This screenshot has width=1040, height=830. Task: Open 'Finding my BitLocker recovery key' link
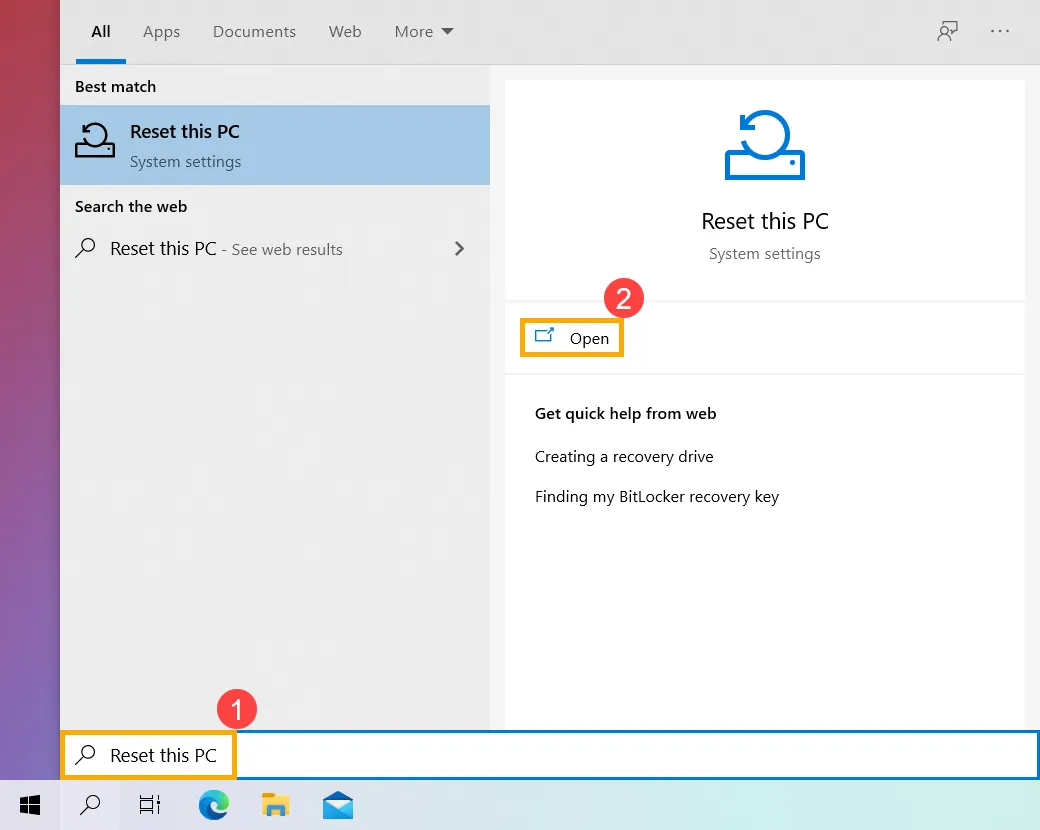657,496
